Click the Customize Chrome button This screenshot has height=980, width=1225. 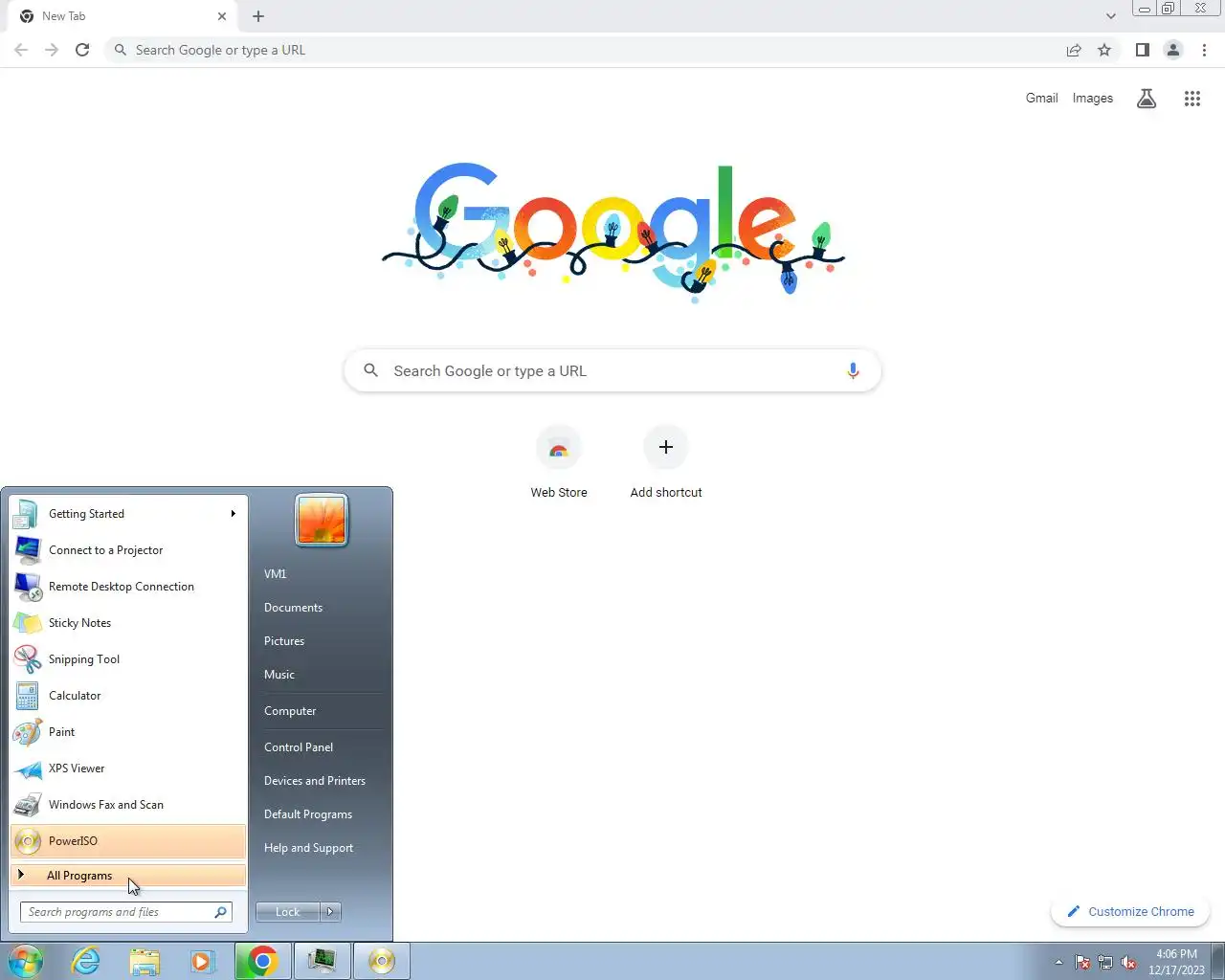click(1130, 911)
